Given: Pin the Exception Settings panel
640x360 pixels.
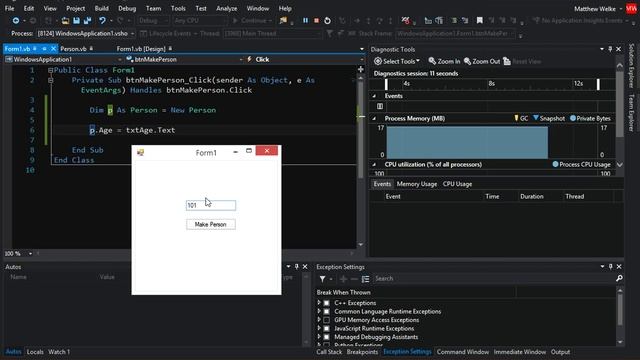Looking at the screenshot, I should pos(611,267).
